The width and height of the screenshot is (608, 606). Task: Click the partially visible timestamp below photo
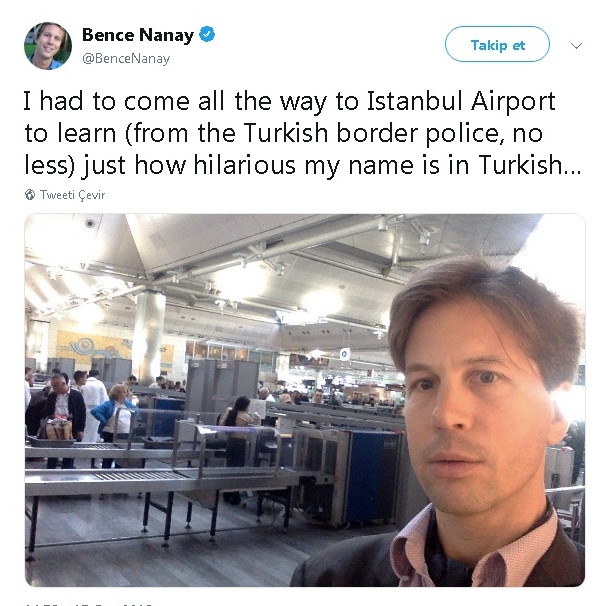pyautogui.click(x=89, y=604)
